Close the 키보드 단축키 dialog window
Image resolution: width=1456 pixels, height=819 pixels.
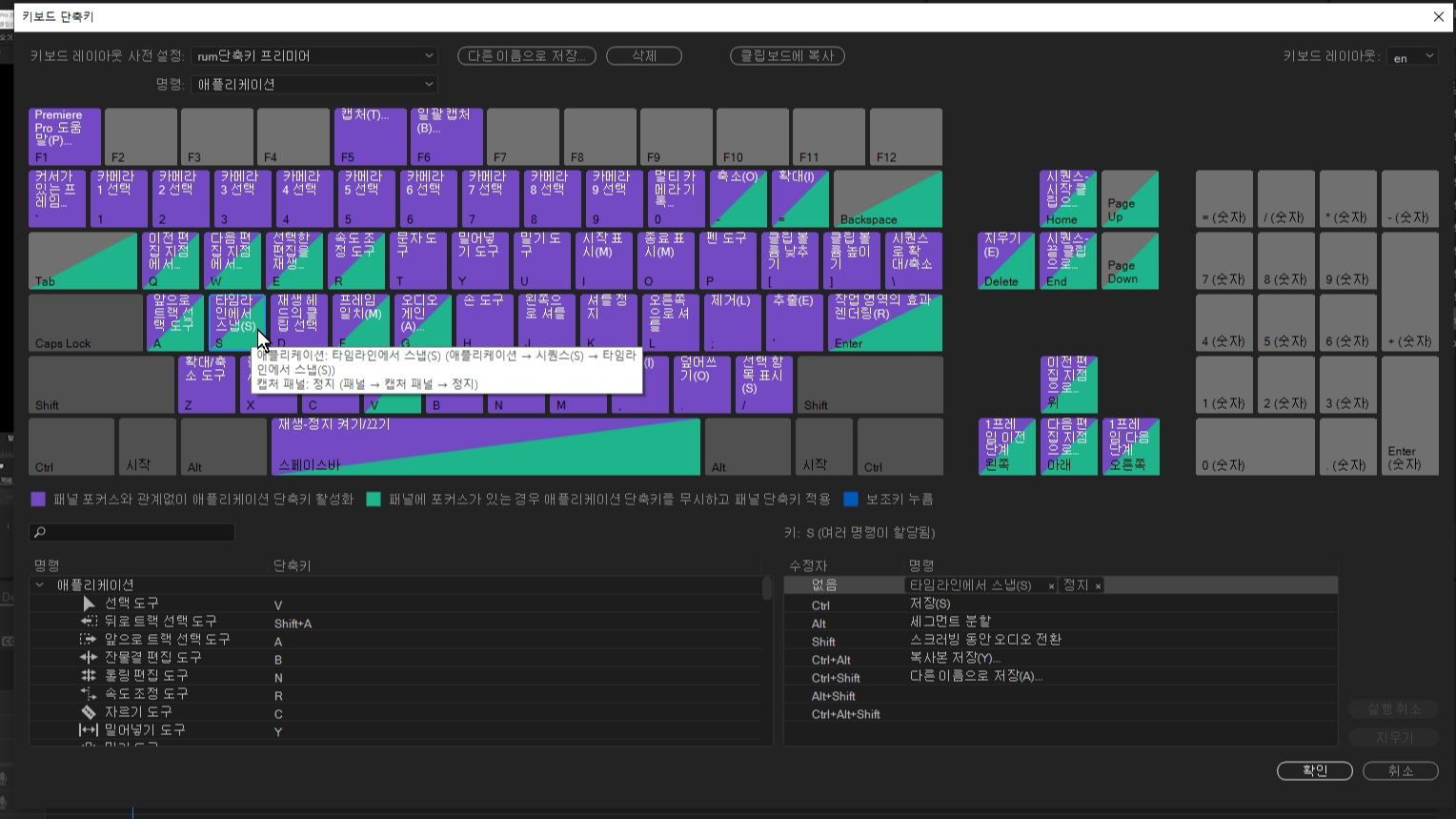pyautogui.click(x=1439, y=16)
